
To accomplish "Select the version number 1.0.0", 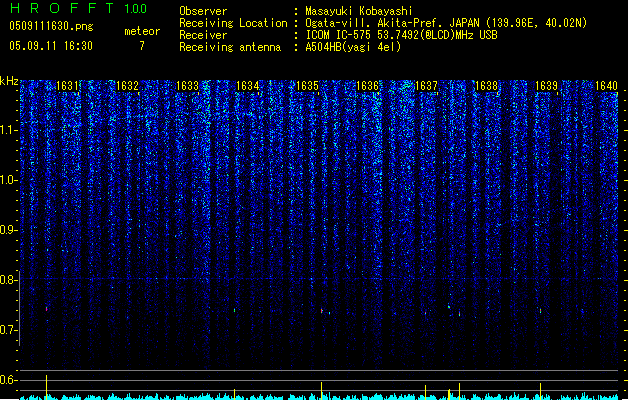I will click(x=135, y=9).
